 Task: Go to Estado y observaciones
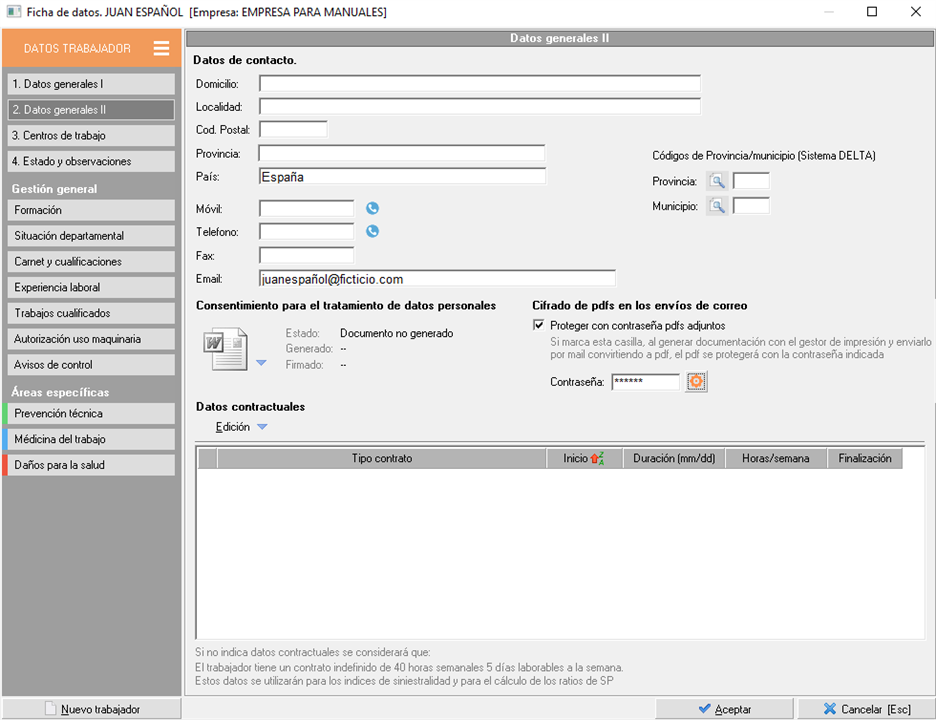tap(89, 161)
